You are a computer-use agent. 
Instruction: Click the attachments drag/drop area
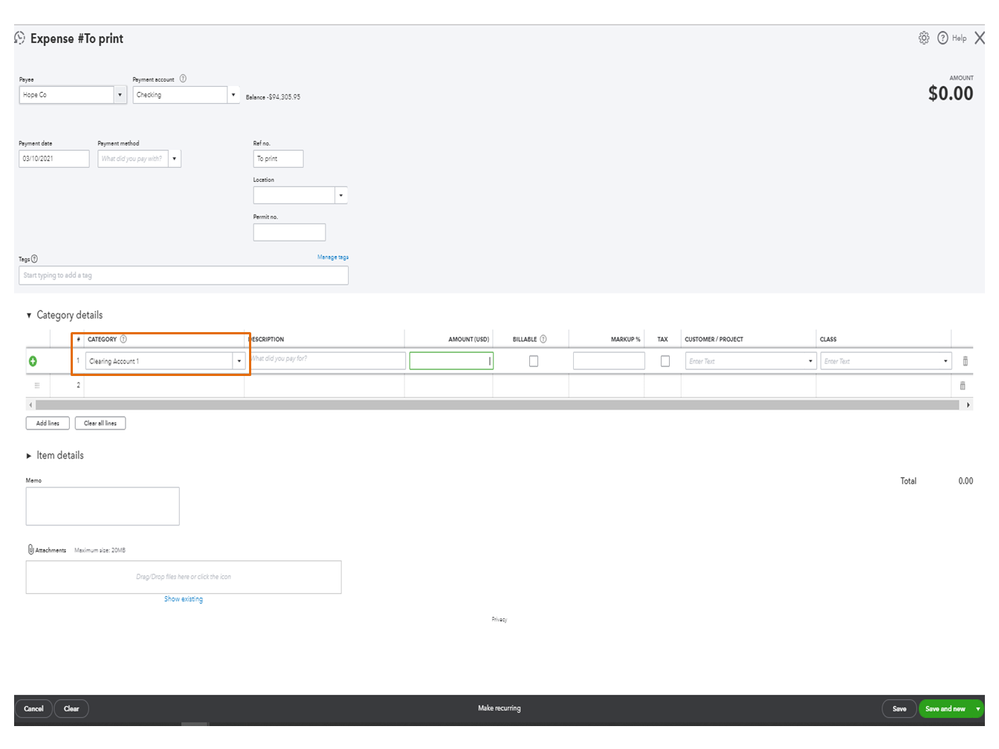(183, 577)
